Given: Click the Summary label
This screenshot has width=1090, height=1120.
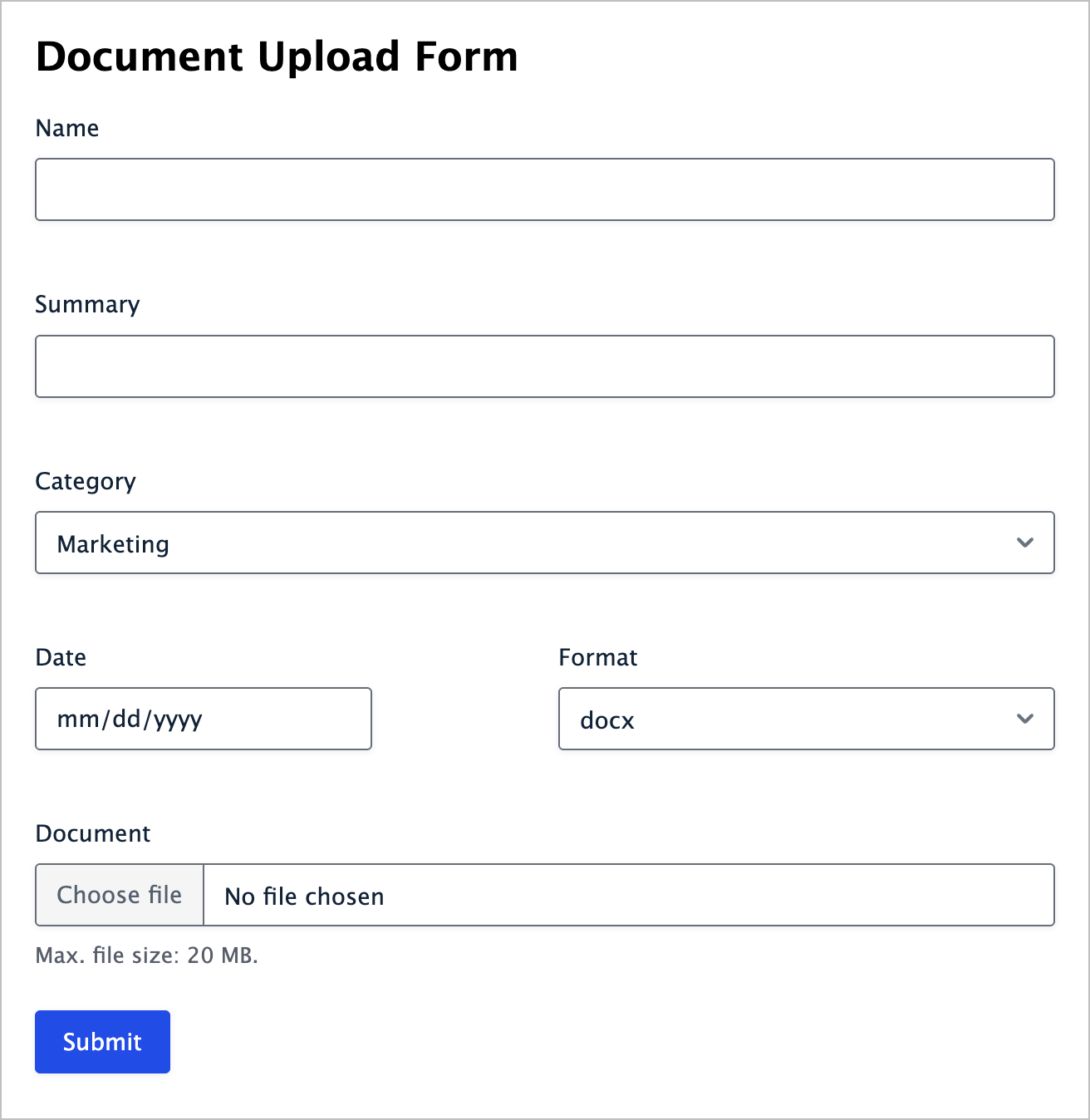Looking at the screenshot, I should click(87, 304).
